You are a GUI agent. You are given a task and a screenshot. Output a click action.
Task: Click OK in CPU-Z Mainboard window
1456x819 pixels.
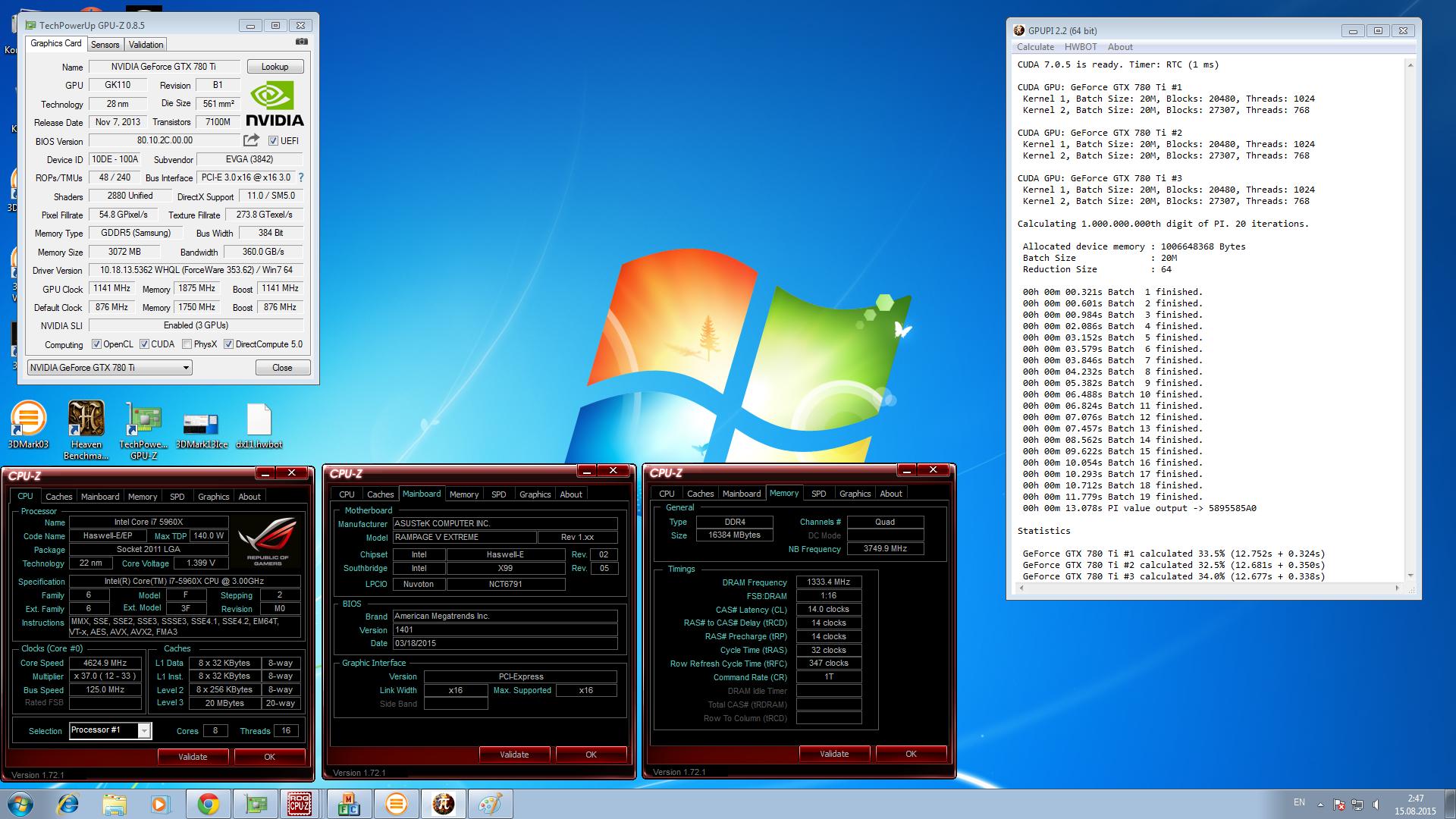click(x=591, y=755)
